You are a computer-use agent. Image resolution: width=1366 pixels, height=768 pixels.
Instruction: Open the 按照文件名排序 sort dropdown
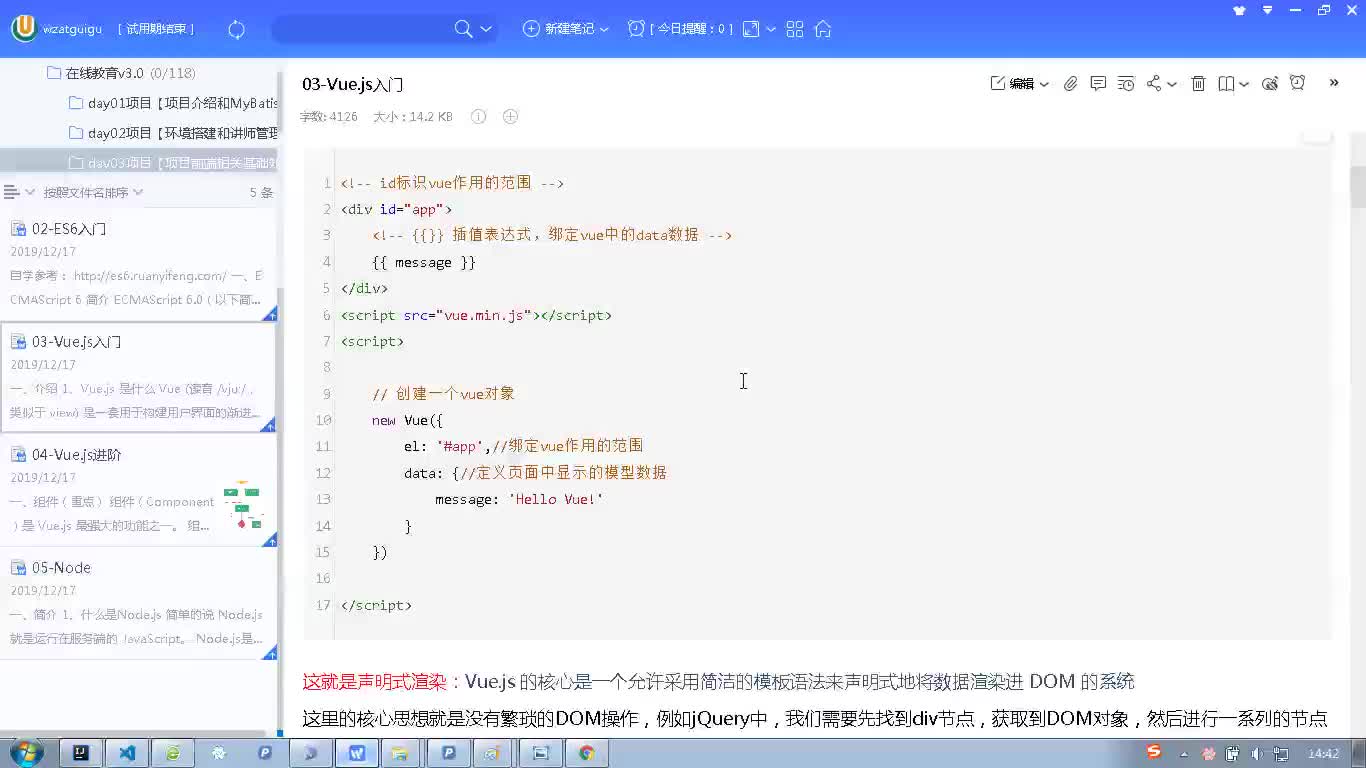[93, 192]
